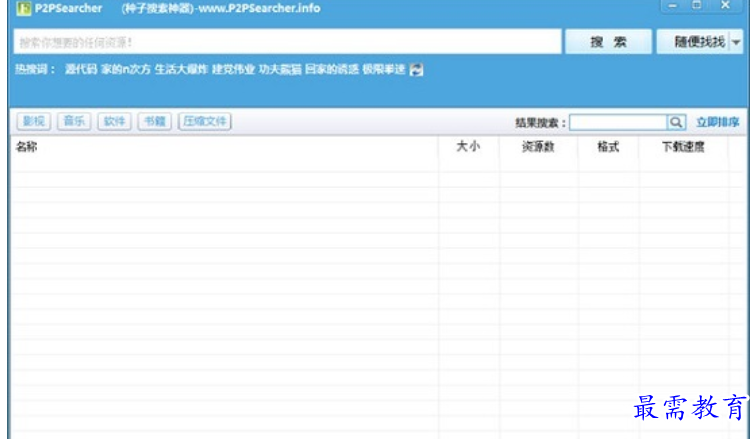Viewport: 755px width, 439px height.
Task: Search the hot word 功夫熊猫
Action: point(280,69)
